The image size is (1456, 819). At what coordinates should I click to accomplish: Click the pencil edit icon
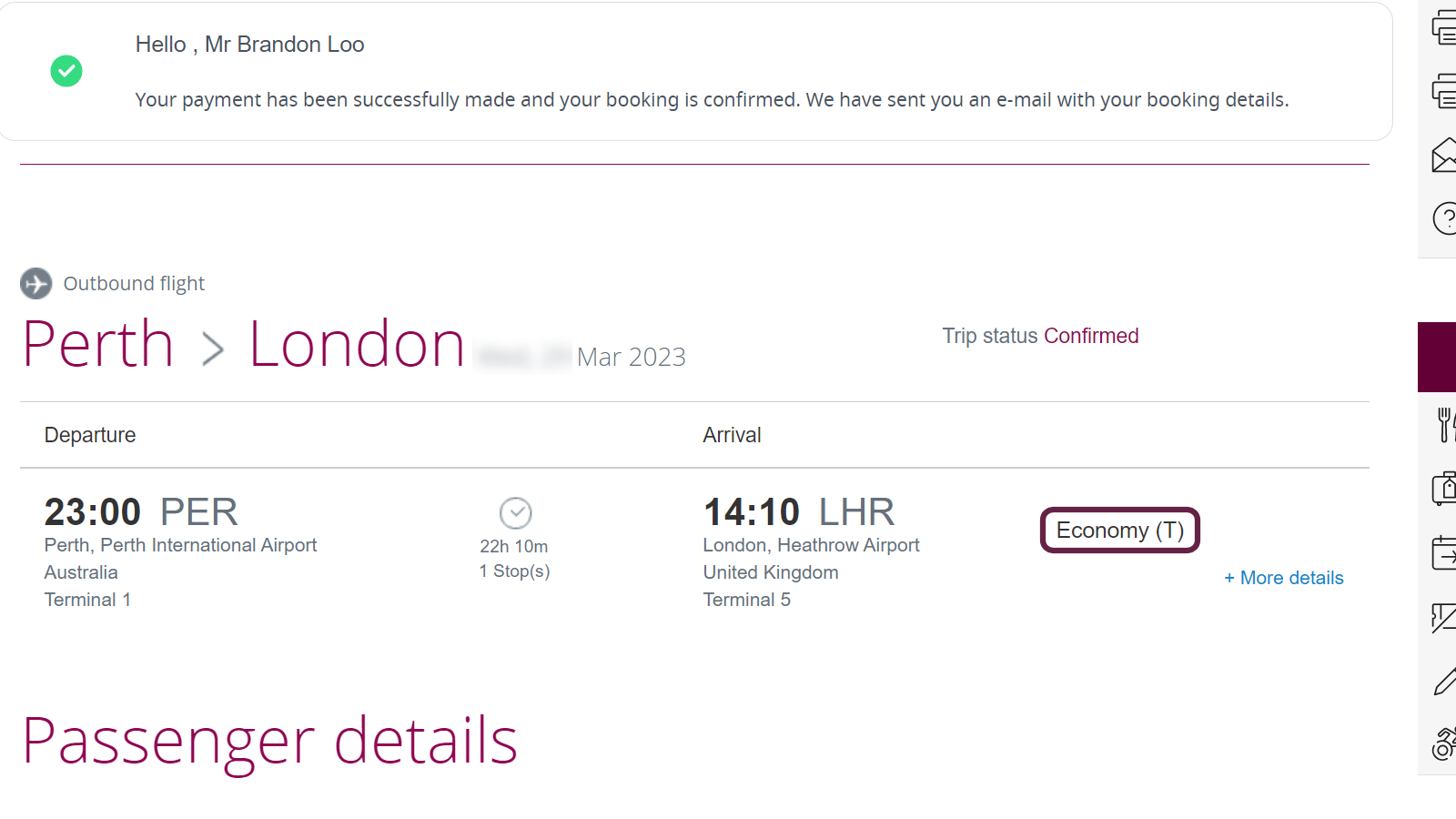pos(1445,681)
